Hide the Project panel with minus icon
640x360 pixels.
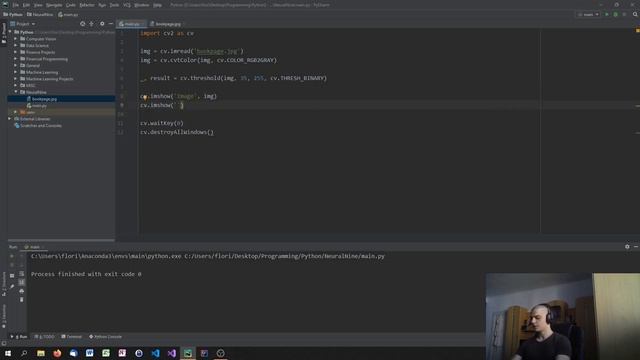point(111,24)
